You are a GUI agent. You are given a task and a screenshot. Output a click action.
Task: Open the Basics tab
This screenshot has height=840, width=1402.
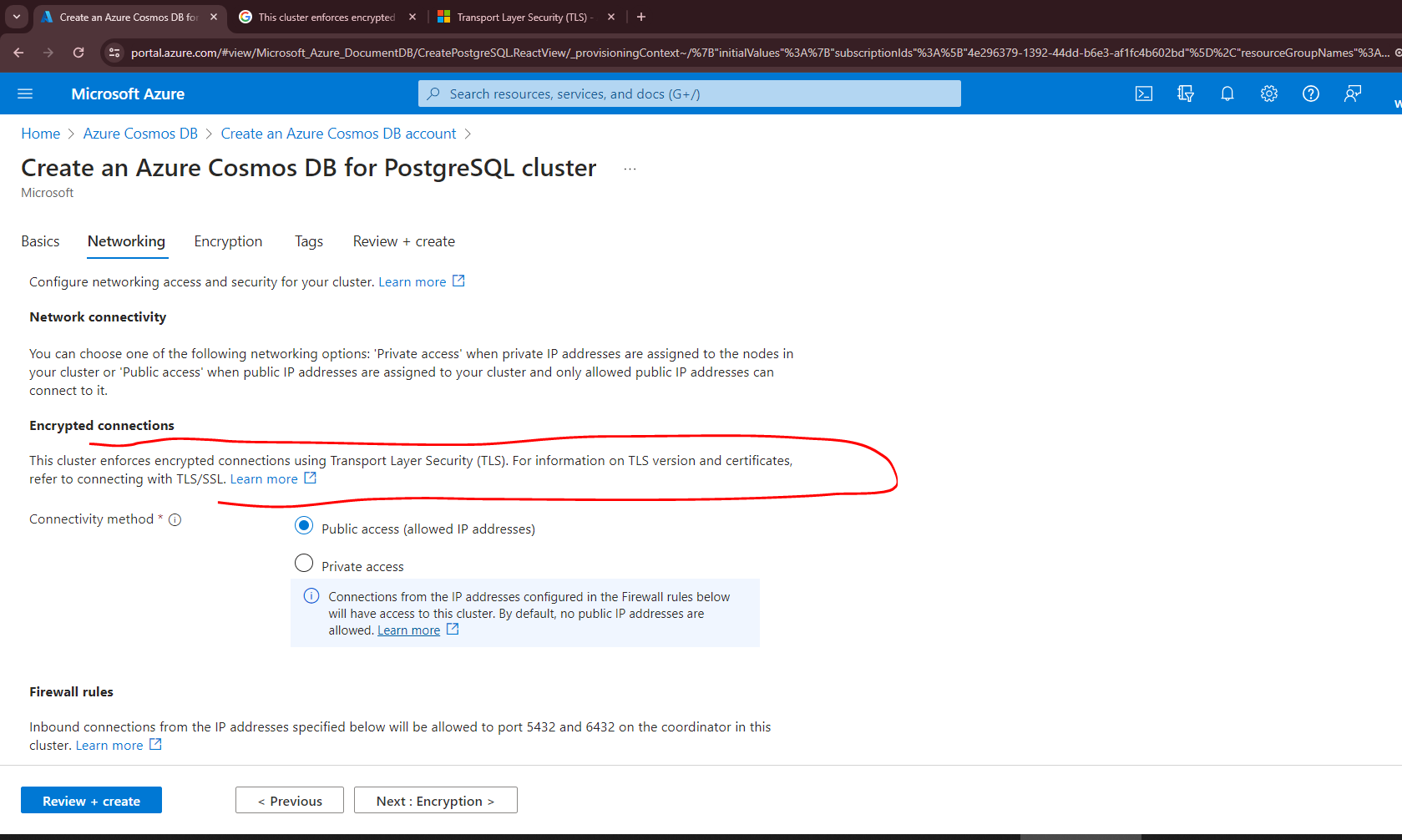pyautogui.click(x=40, y=241)
